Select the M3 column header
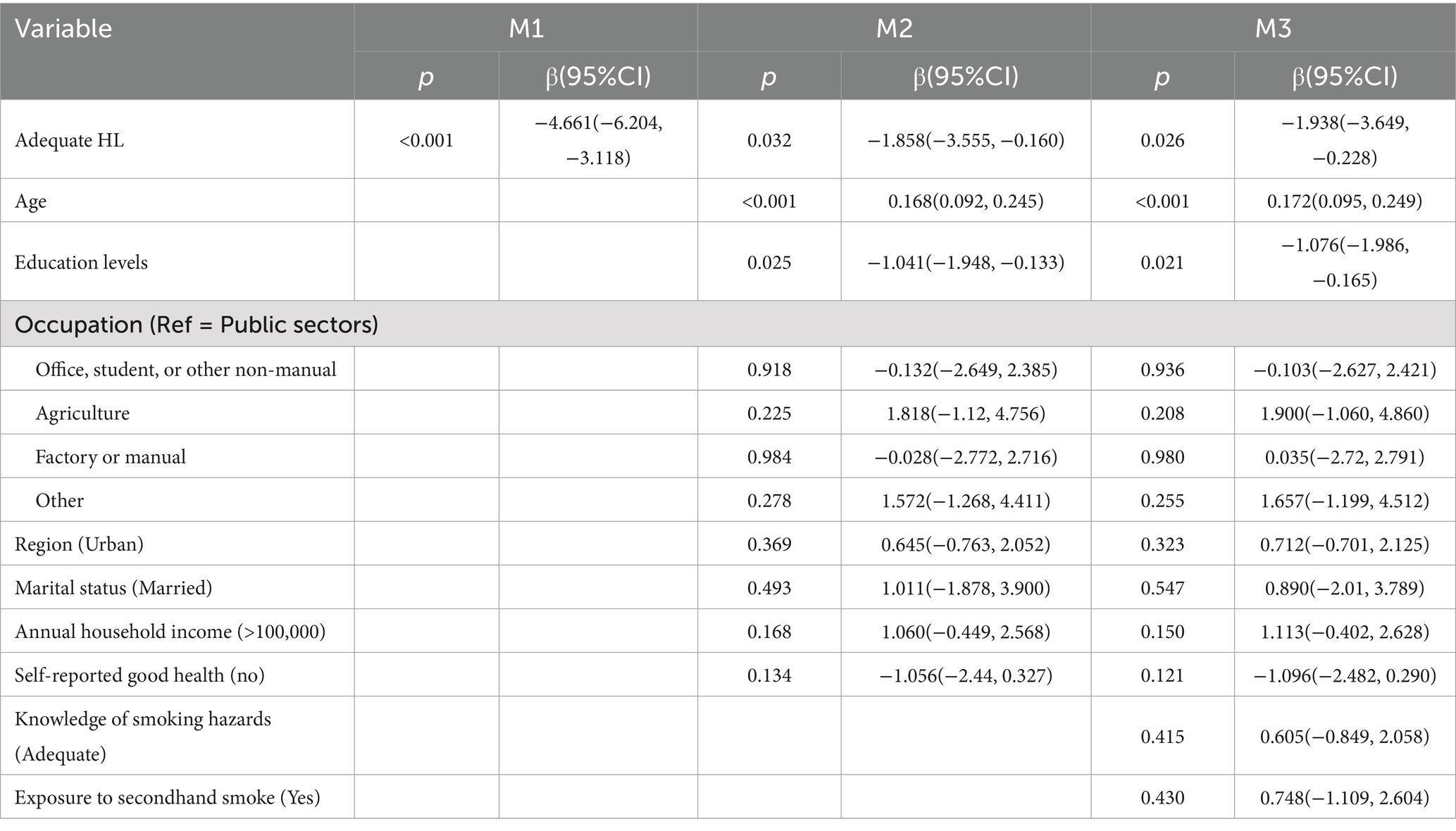The width and height of the screenshot is (1456, 831). click(x=1274, y=28)
